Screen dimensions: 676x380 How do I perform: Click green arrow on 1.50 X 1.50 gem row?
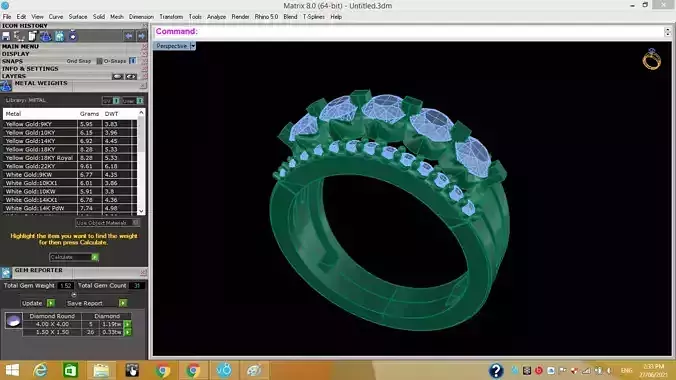128,332
